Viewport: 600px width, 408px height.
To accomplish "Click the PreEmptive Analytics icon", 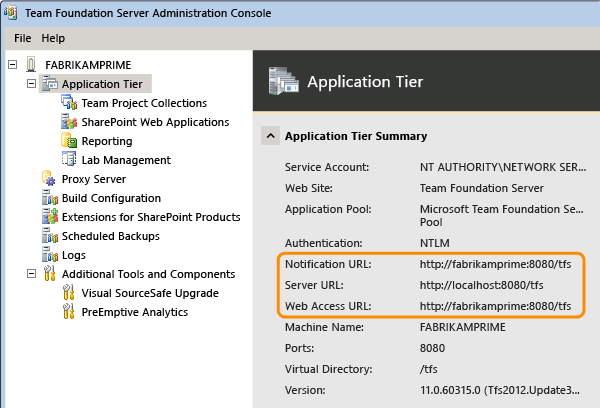I will click(69, 312).
